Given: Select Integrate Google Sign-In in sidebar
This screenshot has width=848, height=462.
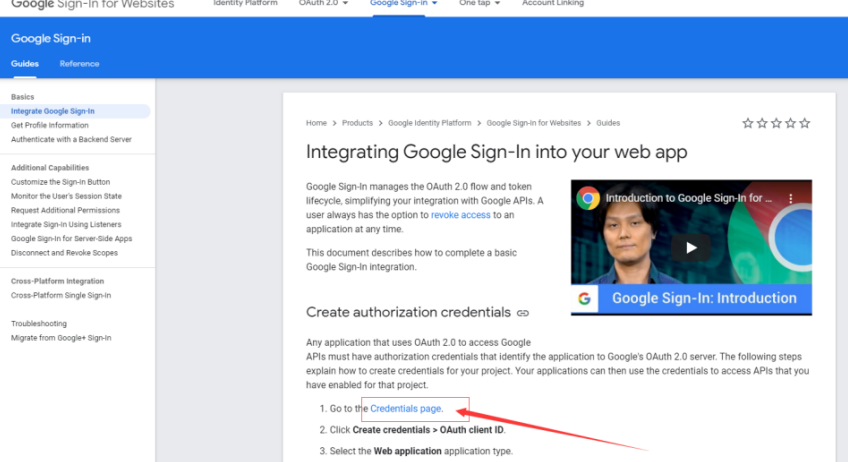Looking at the screenshot, I should coord(52,111).
